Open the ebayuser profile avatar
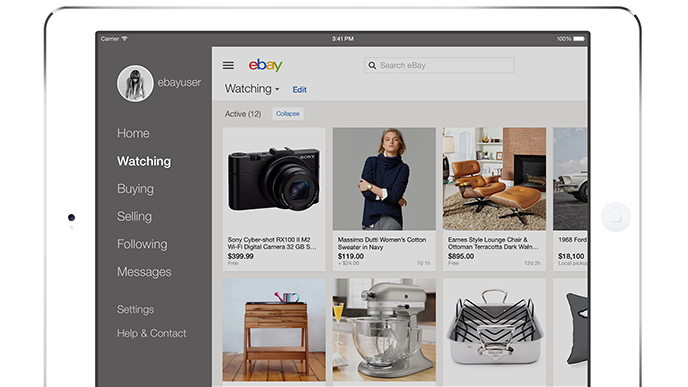Viewport: 688px width, 387px height. pyautogui.click(x=135, y=83)
